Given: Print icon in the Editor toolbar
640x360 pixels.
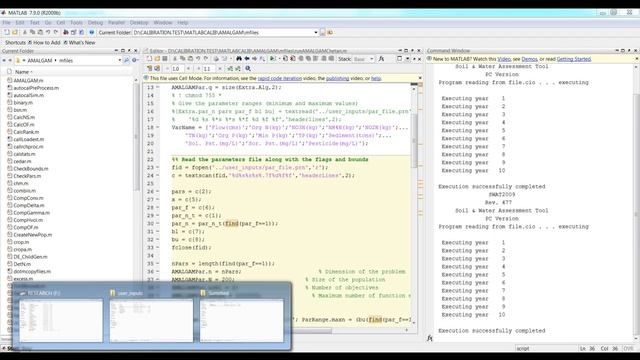Looking at the screenshot, I should pyautogui.click(x=216, y=59).
